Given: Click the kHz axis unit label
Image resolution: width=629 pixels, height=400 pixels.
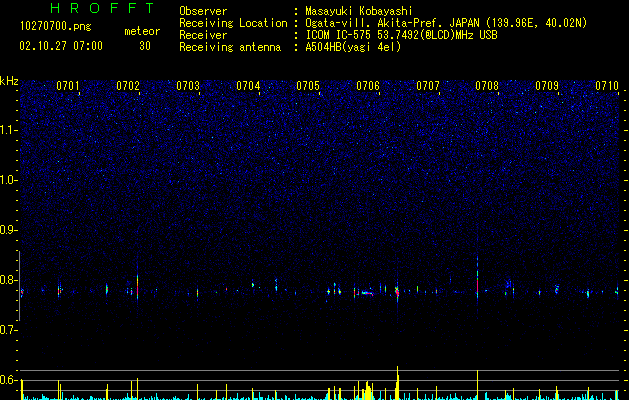Looking at the screenshot, I should 9,81.
